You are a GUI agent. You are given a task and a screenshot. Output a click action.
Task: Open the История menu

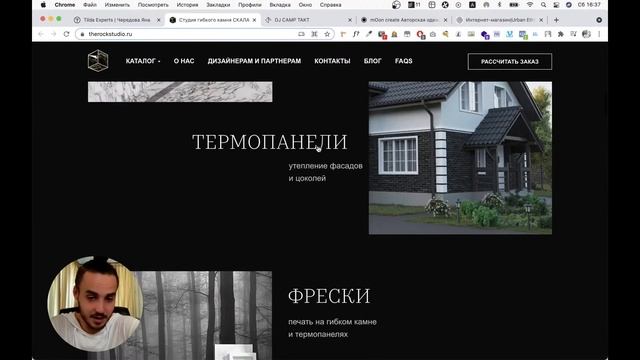pyautogui.click(x=187, y=5)
